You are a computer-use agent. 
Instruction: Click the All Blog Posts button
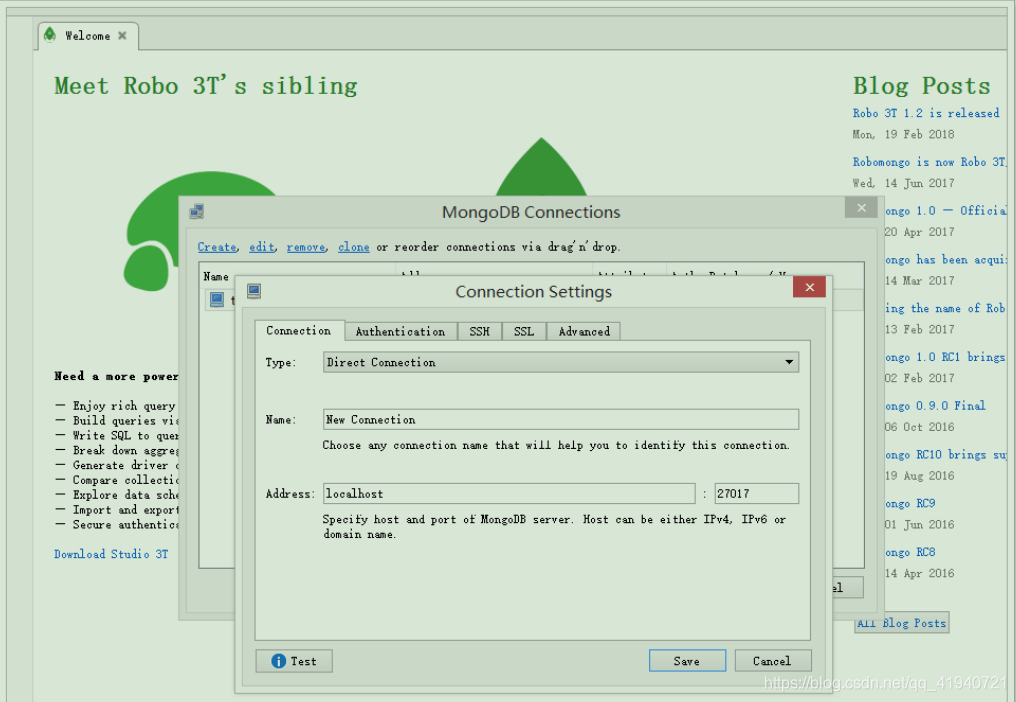tap(902, 622)
